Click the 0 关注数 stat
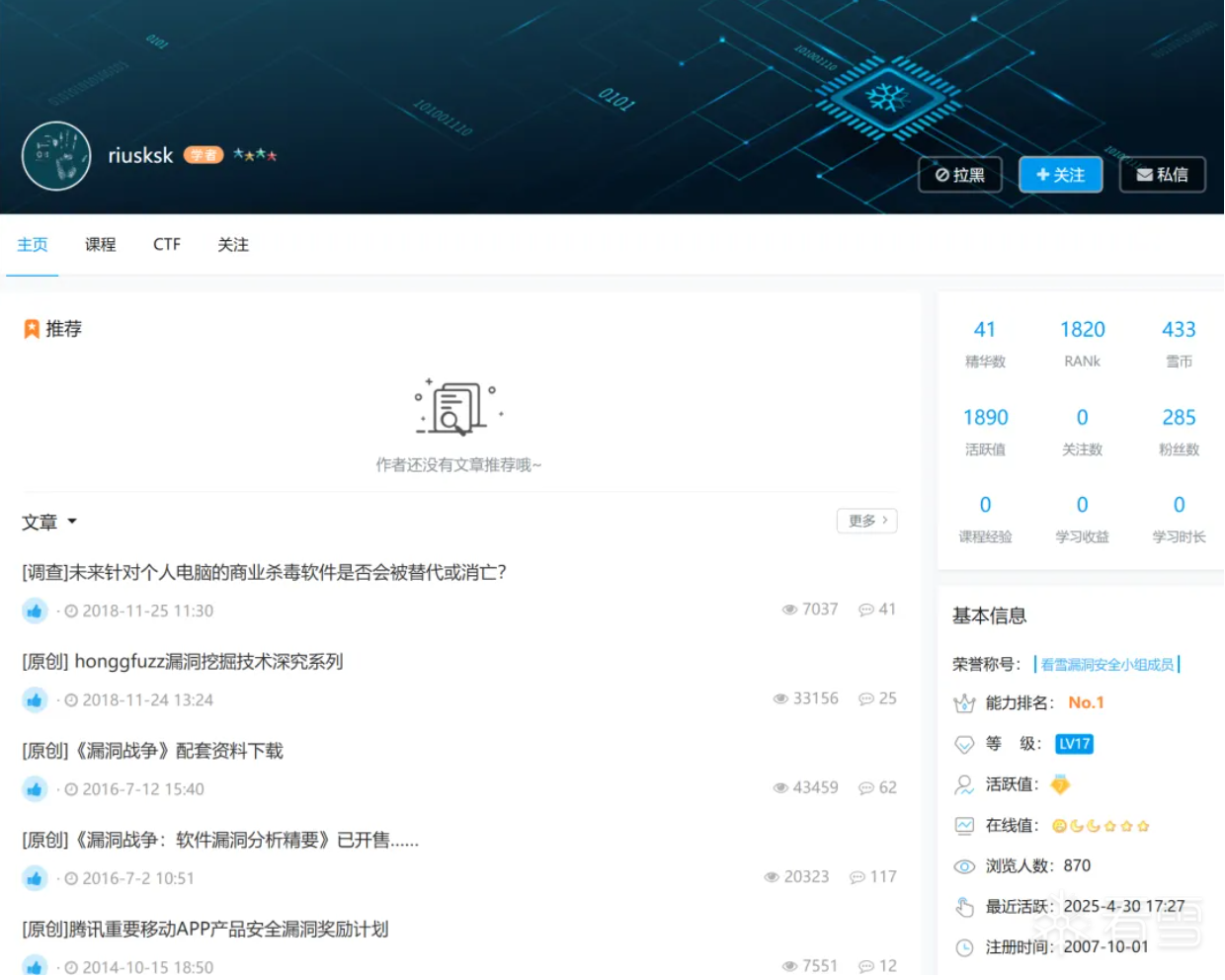 [1083, 431]
